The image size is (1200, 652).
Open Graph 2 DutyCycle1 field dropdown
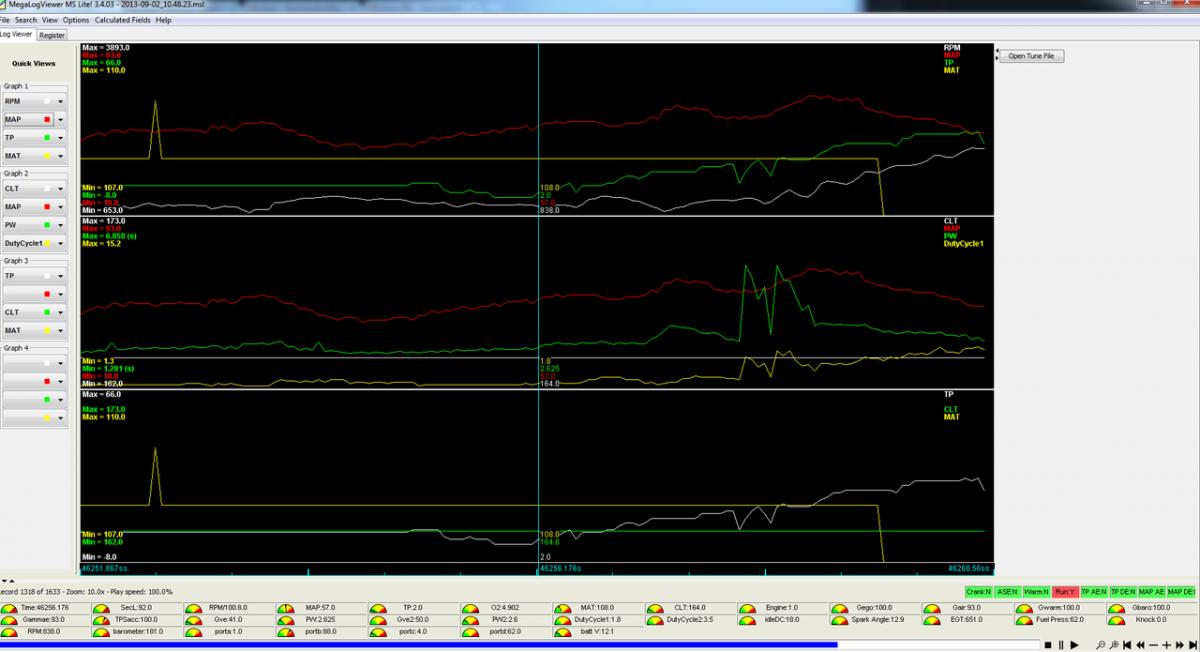pos(60,243)
